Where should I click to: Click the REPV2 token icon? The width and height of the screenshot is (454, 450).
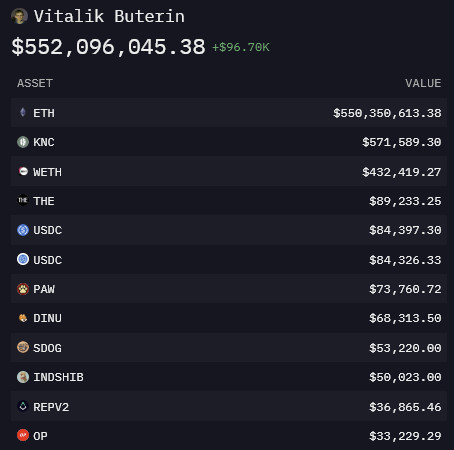[x=23, y=406]
